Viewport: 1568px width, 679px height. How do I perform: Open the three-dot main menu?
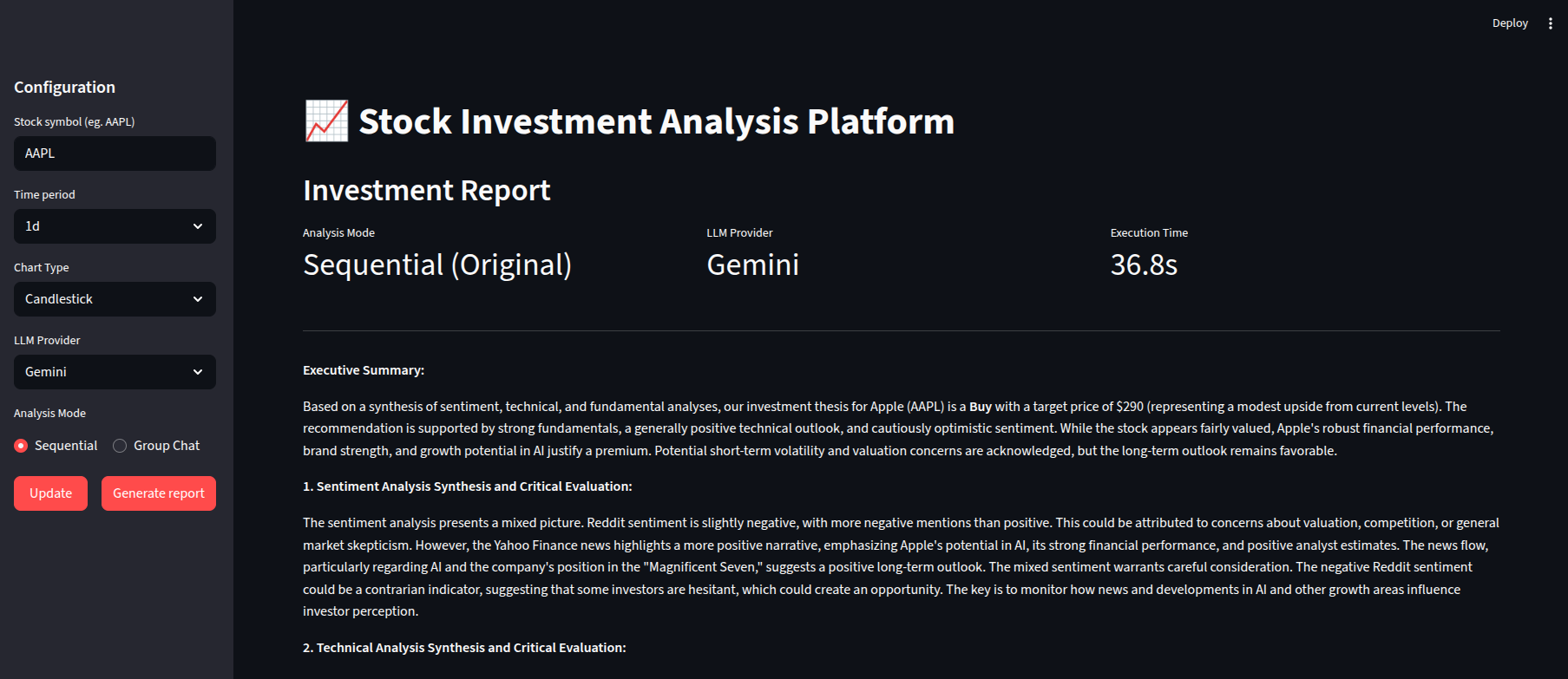(x=1550, y=23)
